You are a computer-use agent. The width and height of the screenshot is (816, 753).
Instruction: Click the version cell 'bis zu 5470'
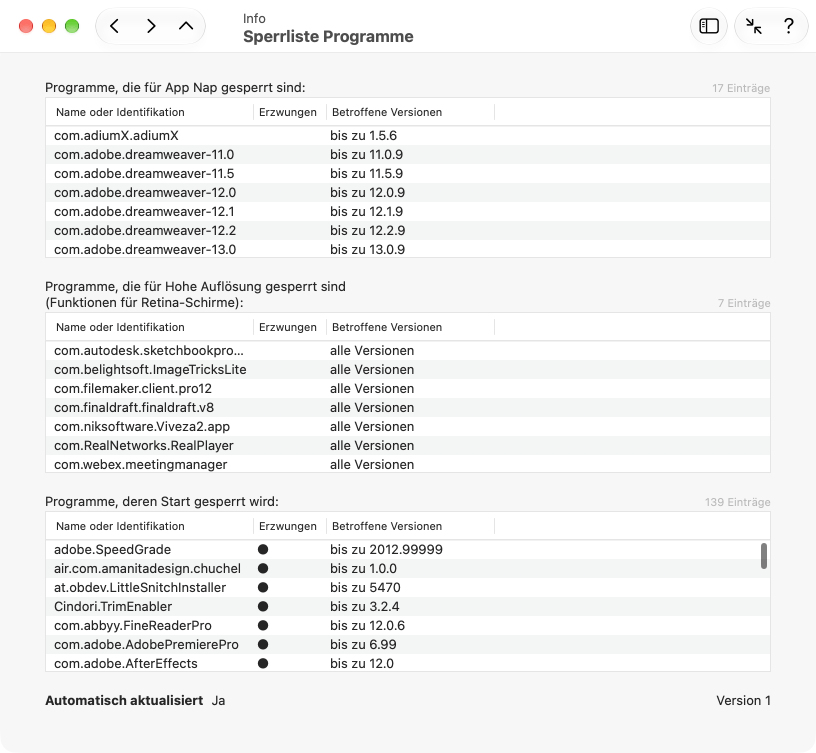pos(365,588)
